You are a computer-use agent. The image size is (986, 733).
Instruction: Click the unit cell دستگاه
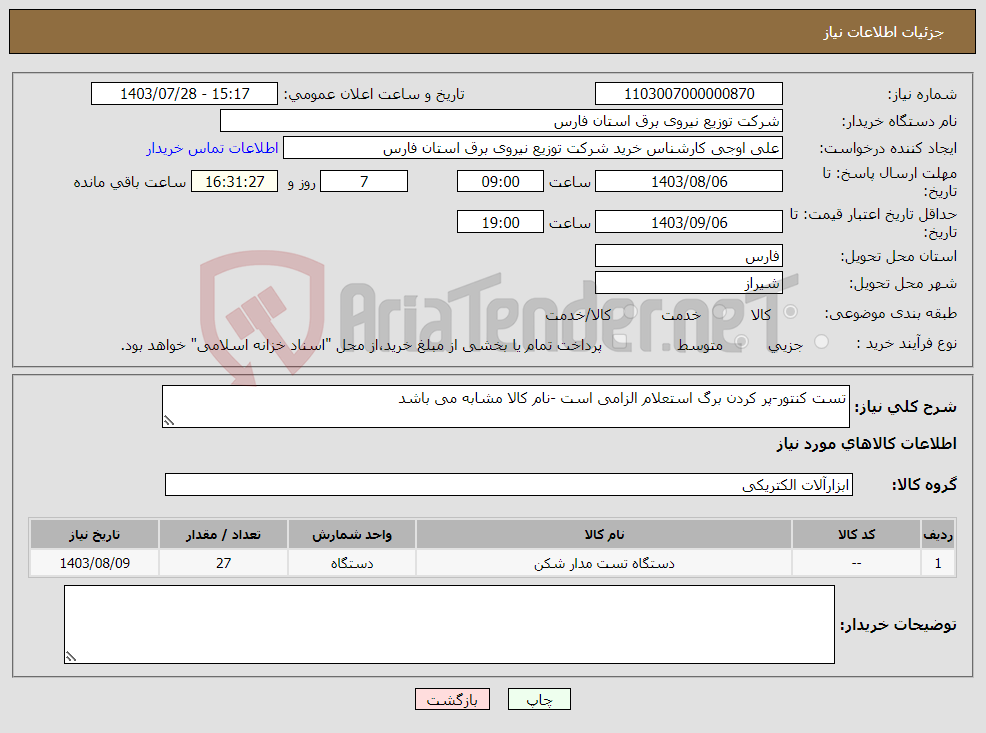[352, 563]
